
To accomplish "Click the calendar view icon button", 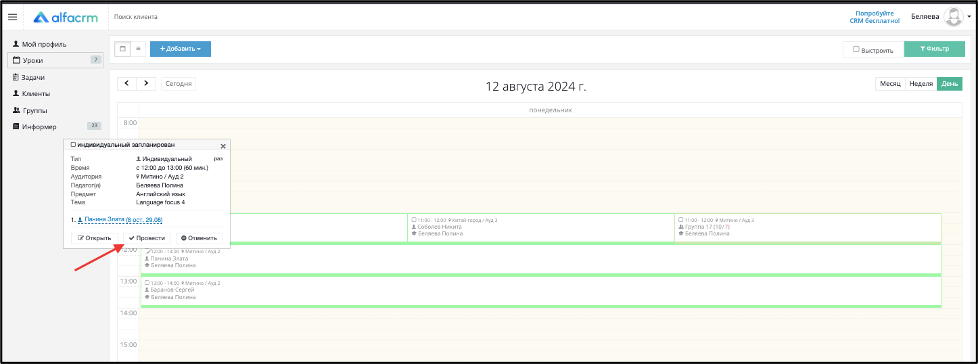I will 123,49.
